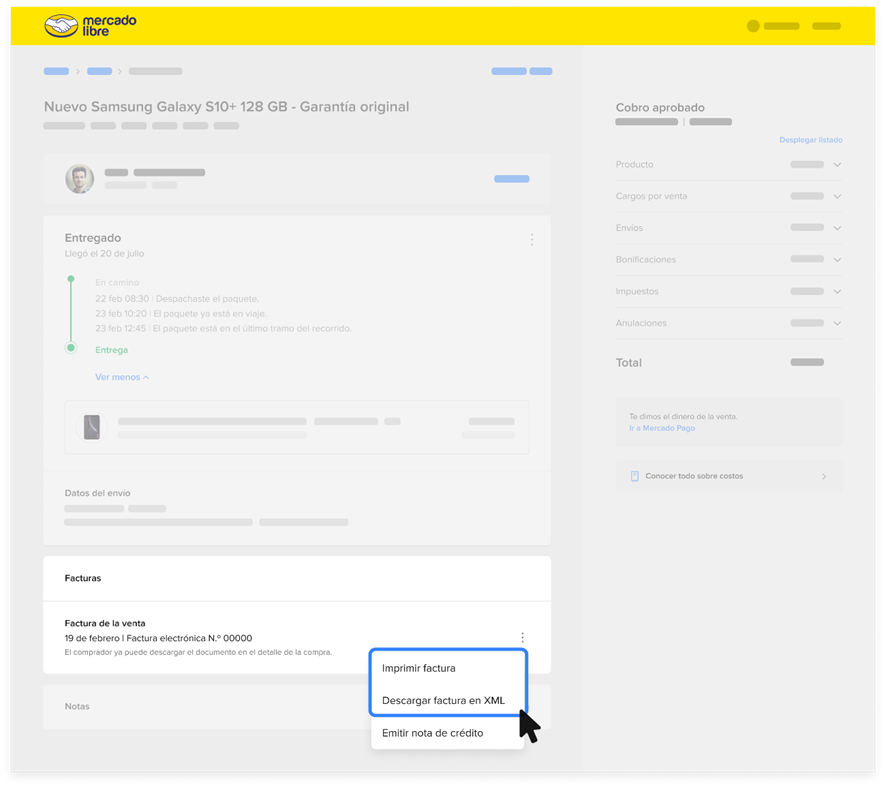Select Imprimir factura from the menu
Image resolution: width=886 pixels, height=787 pixels.
coord(418,668)
